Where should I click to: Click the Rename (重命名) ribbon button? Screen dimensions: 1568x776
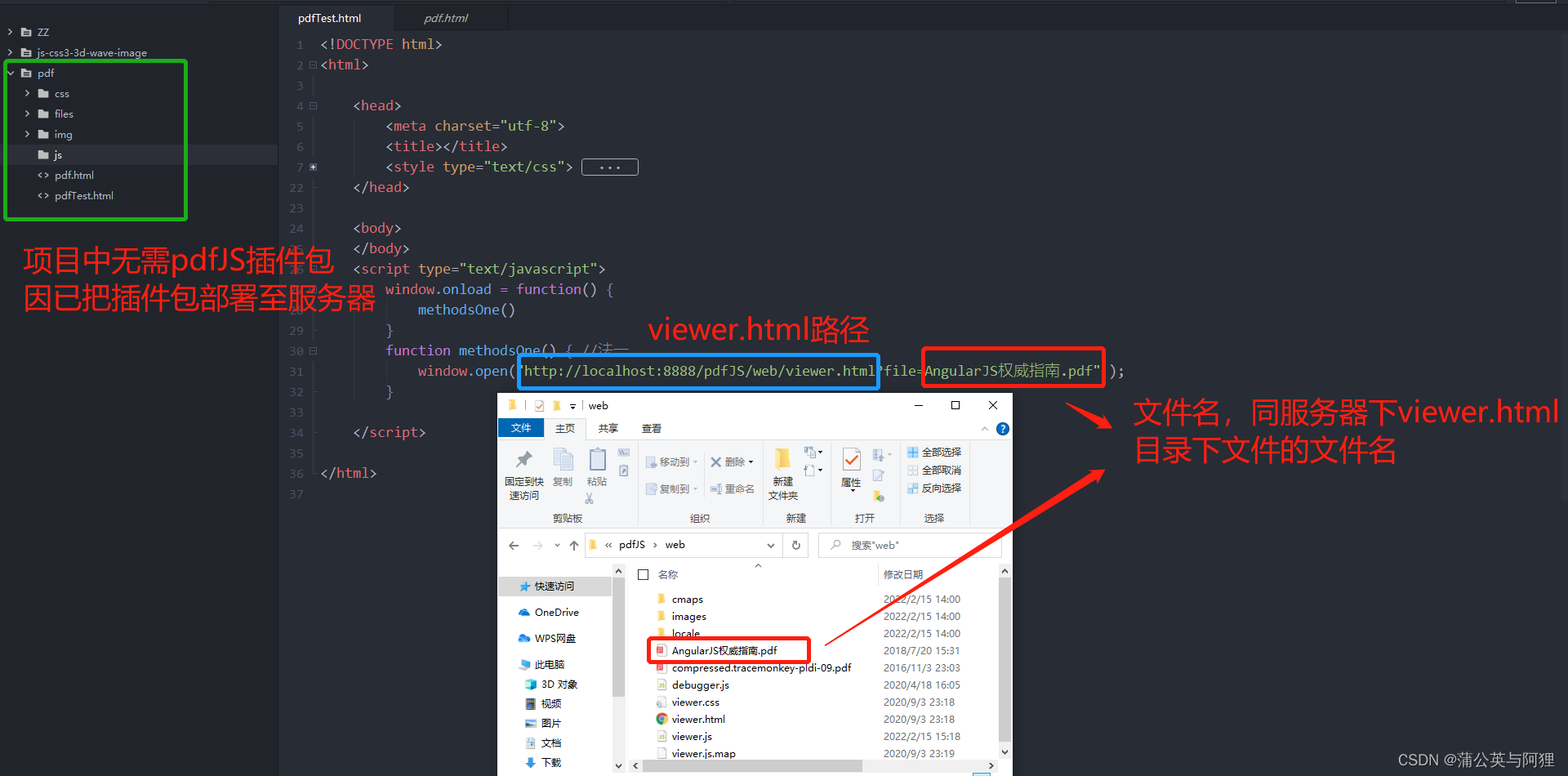click(732, 488)
